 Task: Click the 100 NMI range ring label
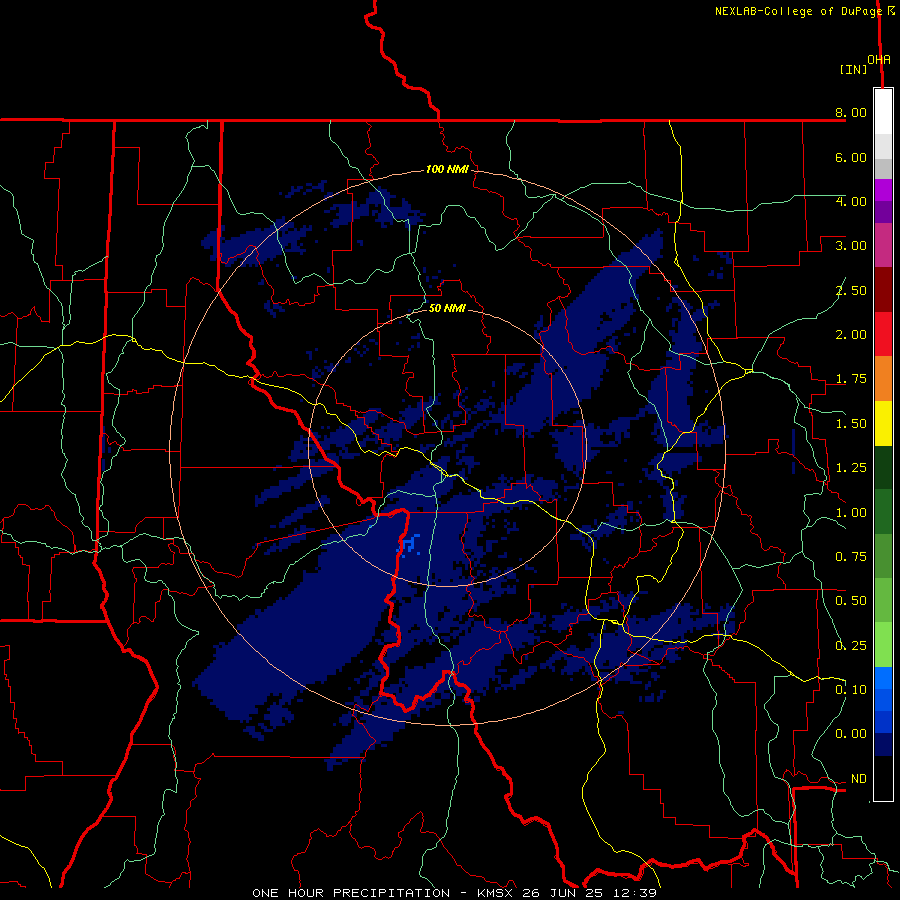click(x=447, y=169)
